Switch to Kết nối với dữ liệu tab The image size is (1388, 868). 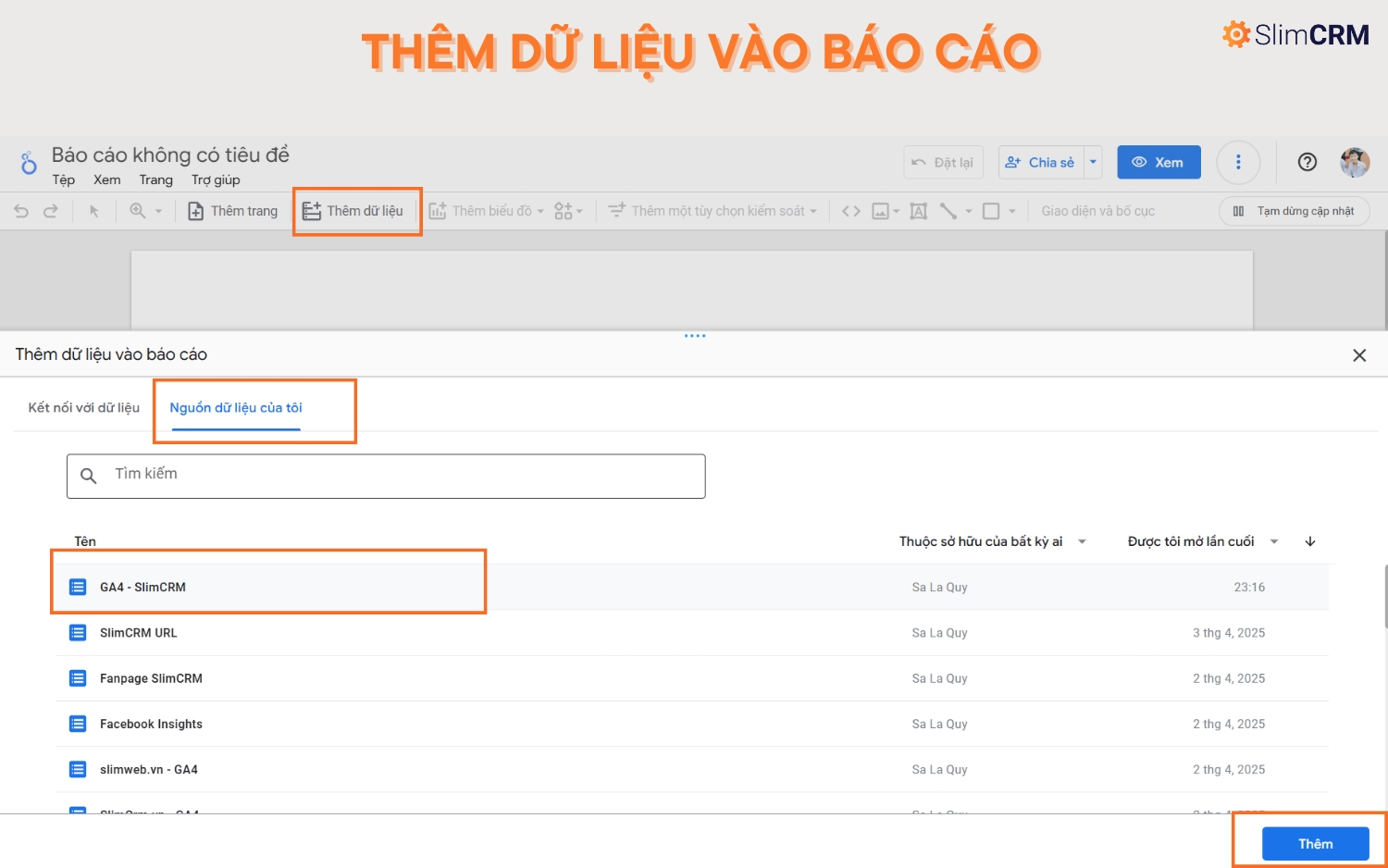pos(83,407)
